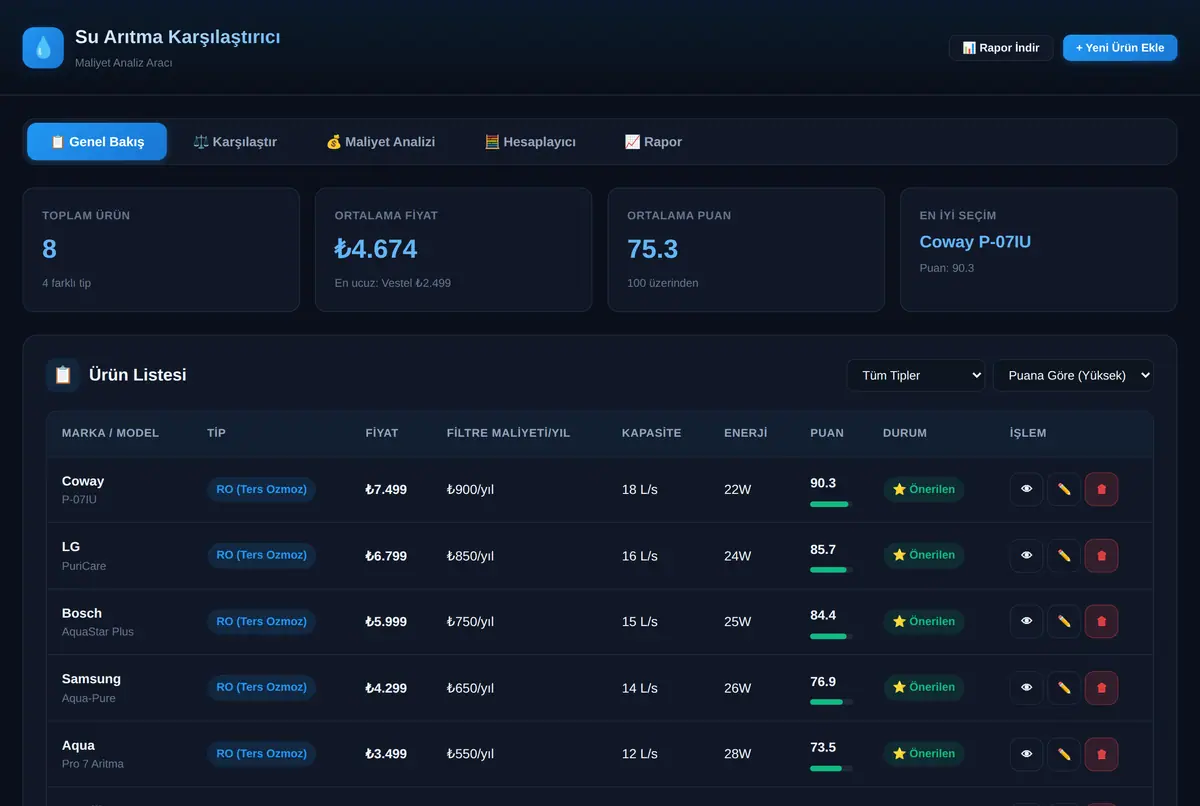Image resolution: width=1200 pixels, height=806 pixels.
Task: Delete the LG PuriCare product
Action: point(1102,555)
